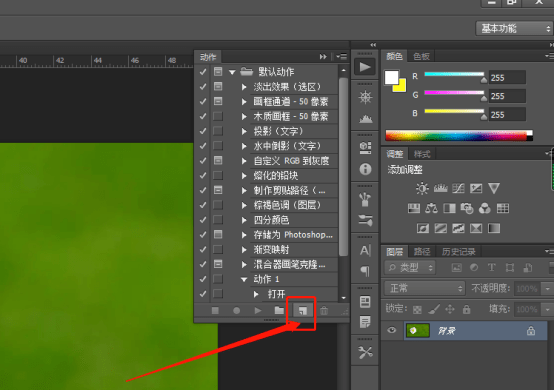Viewport: 554px width, 390px height.
Task: Click the stop playing/recording square
Action: coord(215,310)
